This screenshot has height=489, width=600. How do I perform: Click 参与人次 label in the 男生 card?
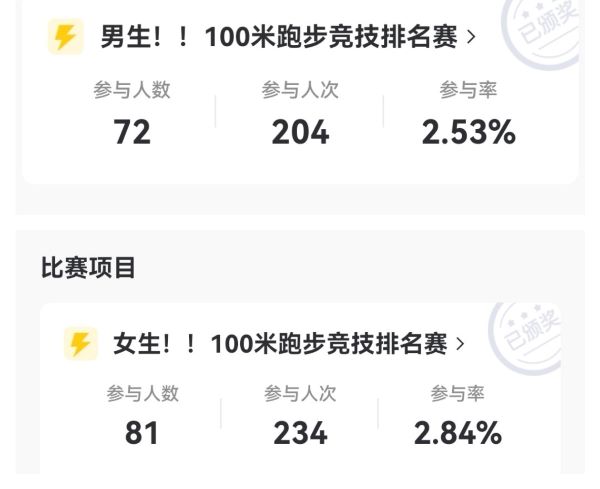(300, 90)
